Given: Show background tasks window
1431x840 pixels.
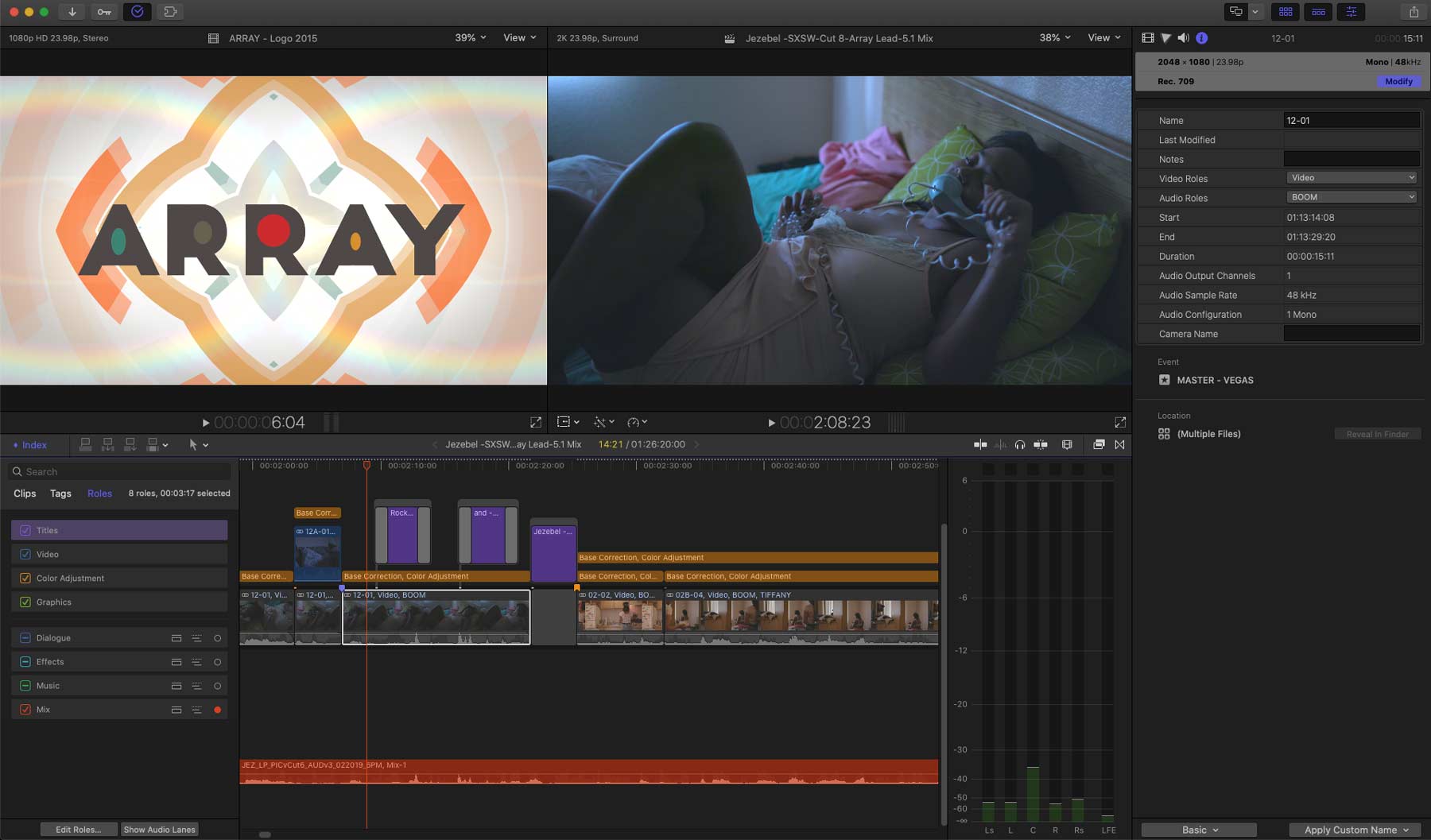Looking at the screenshot, I should (138, 12).
